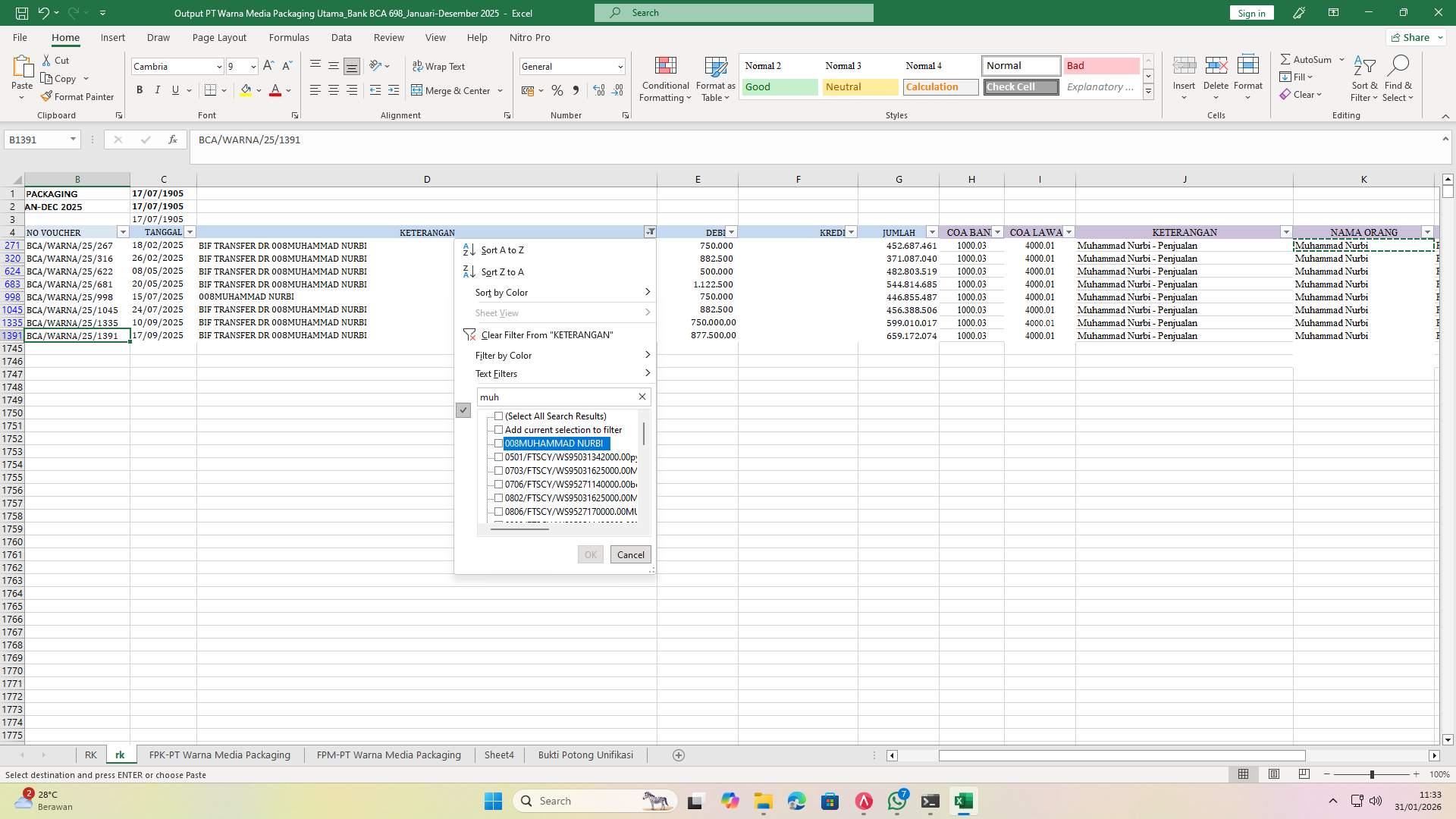Cancel the filter search dialog
The width and height of the screenshot is (1456, 819).
(630, 554)
